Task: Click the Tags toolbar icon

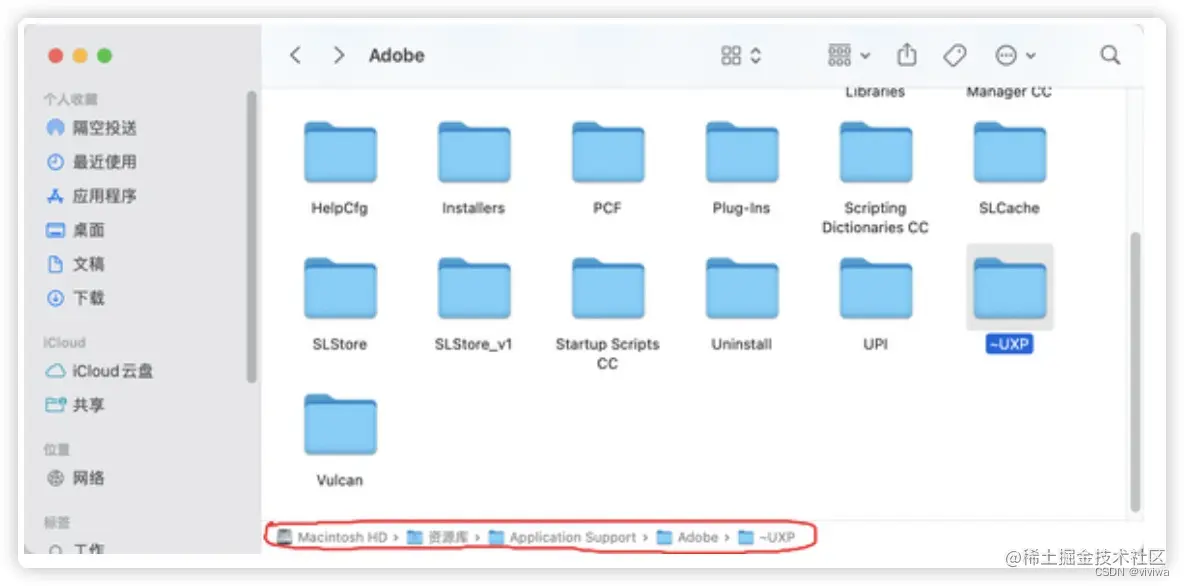Action: (954, 55)
